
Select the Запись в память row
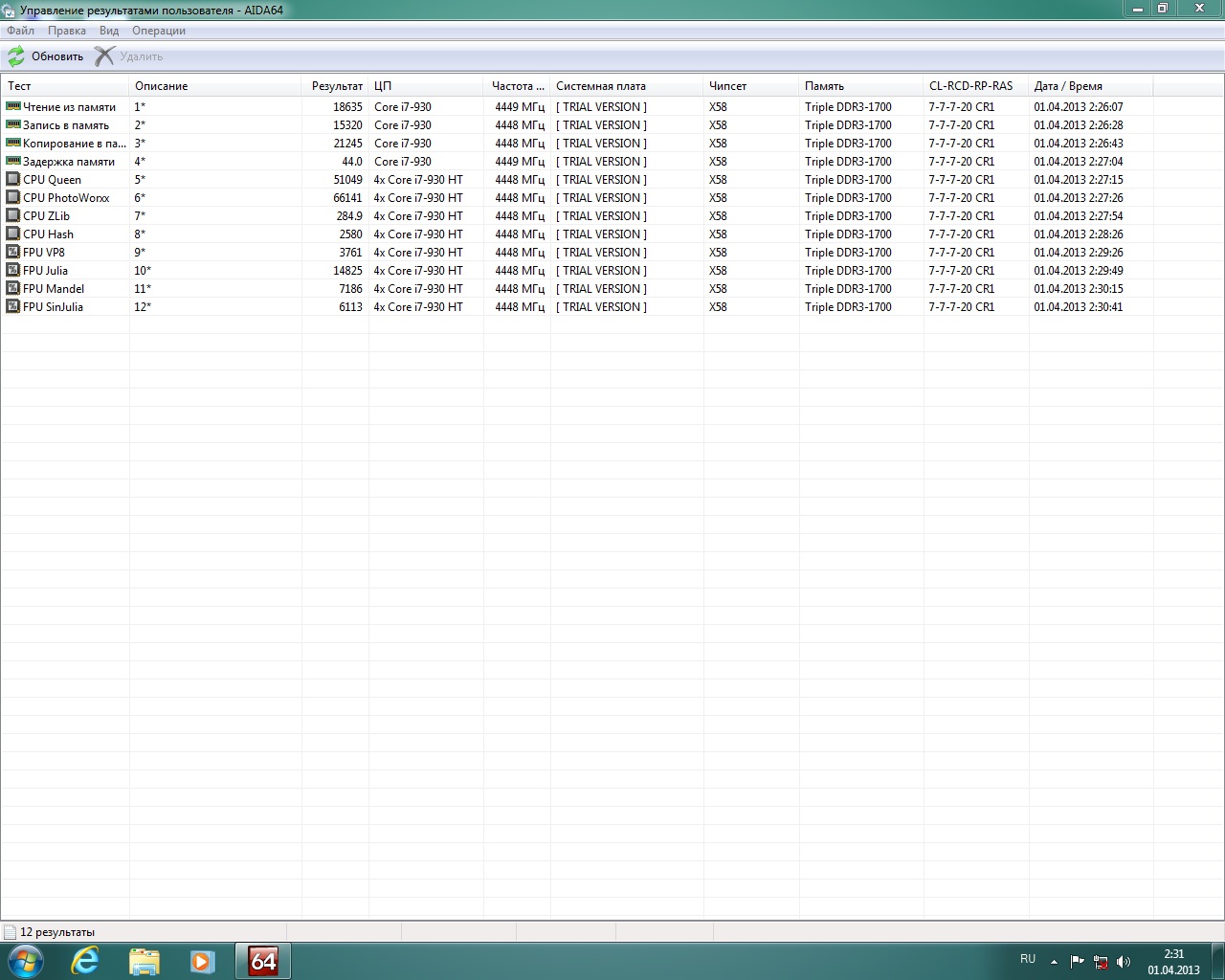pyautogui.click(x=578, y=125)
